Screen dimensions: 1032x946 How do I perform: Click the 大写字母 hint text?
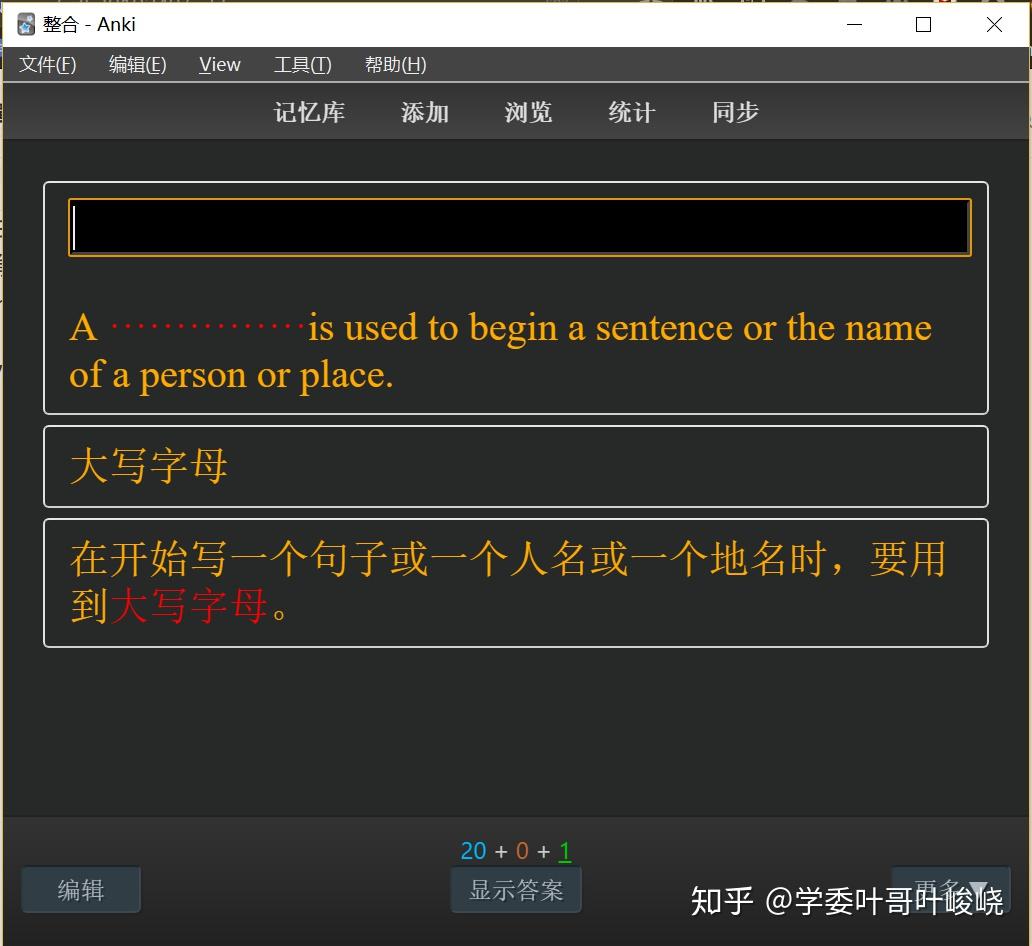[x=149, y=466]
